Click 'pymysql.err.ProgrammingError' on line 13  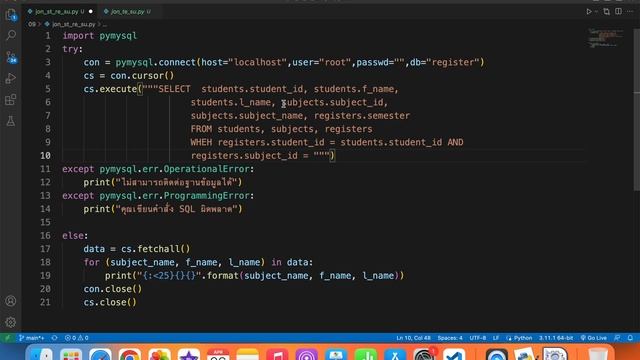(175, 196)
